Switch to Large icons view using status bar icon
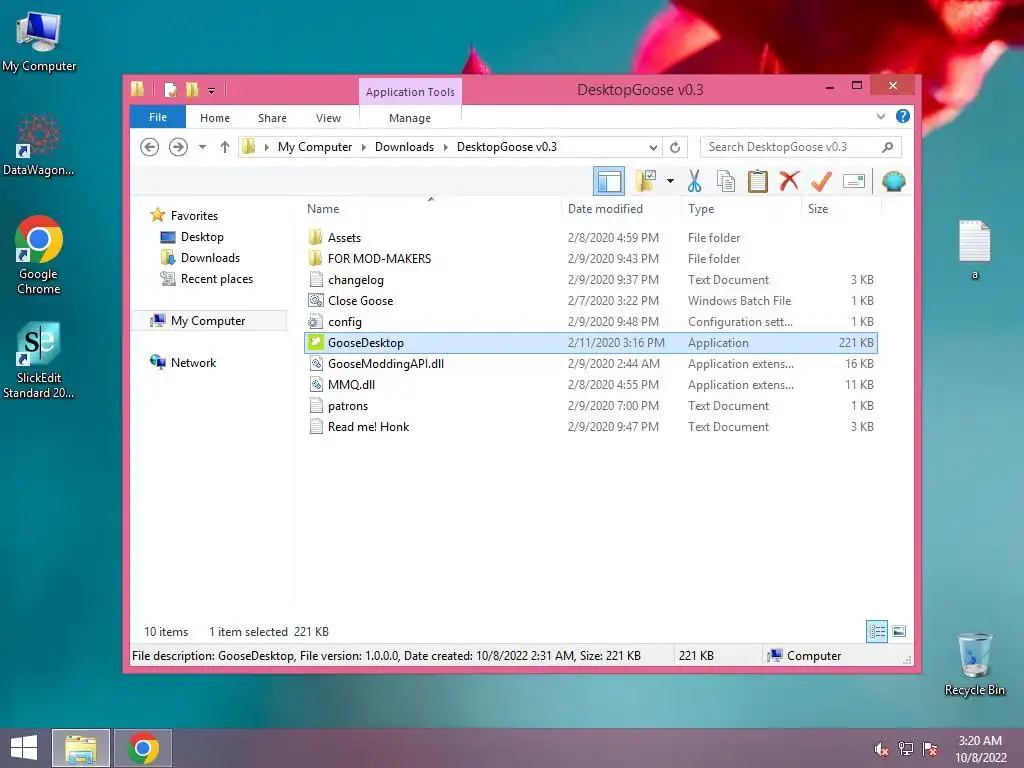The image size is (1024, 768). [899, 631]
